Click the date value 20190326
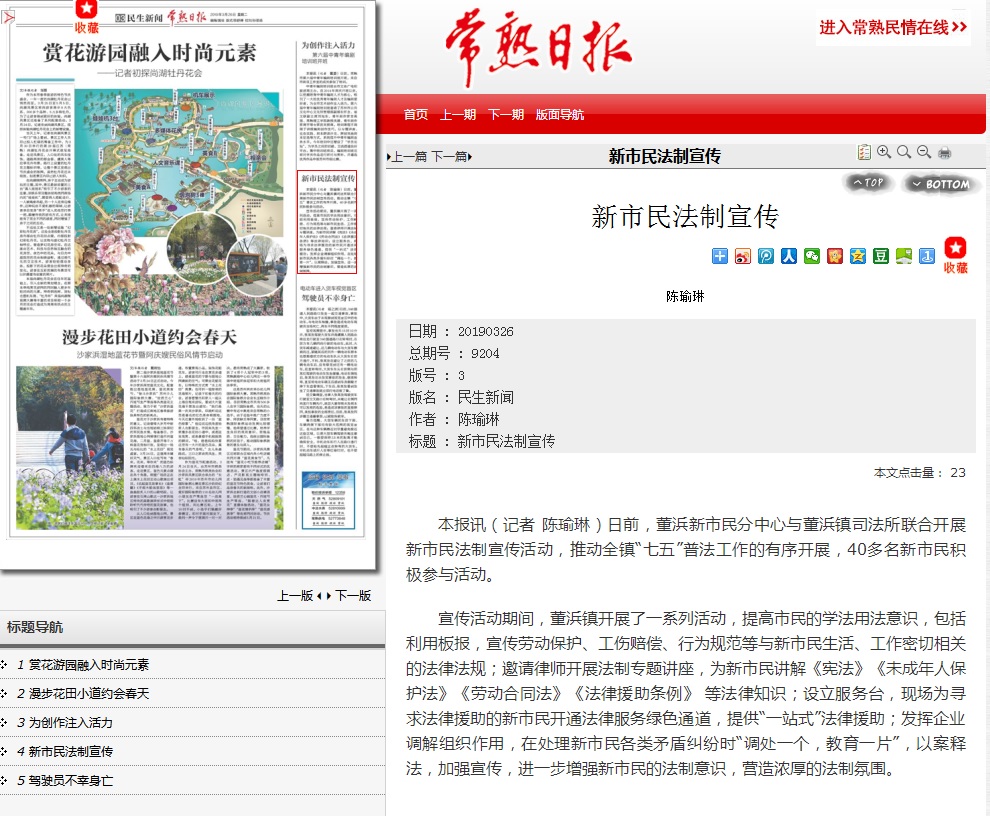 coord(486,332)
